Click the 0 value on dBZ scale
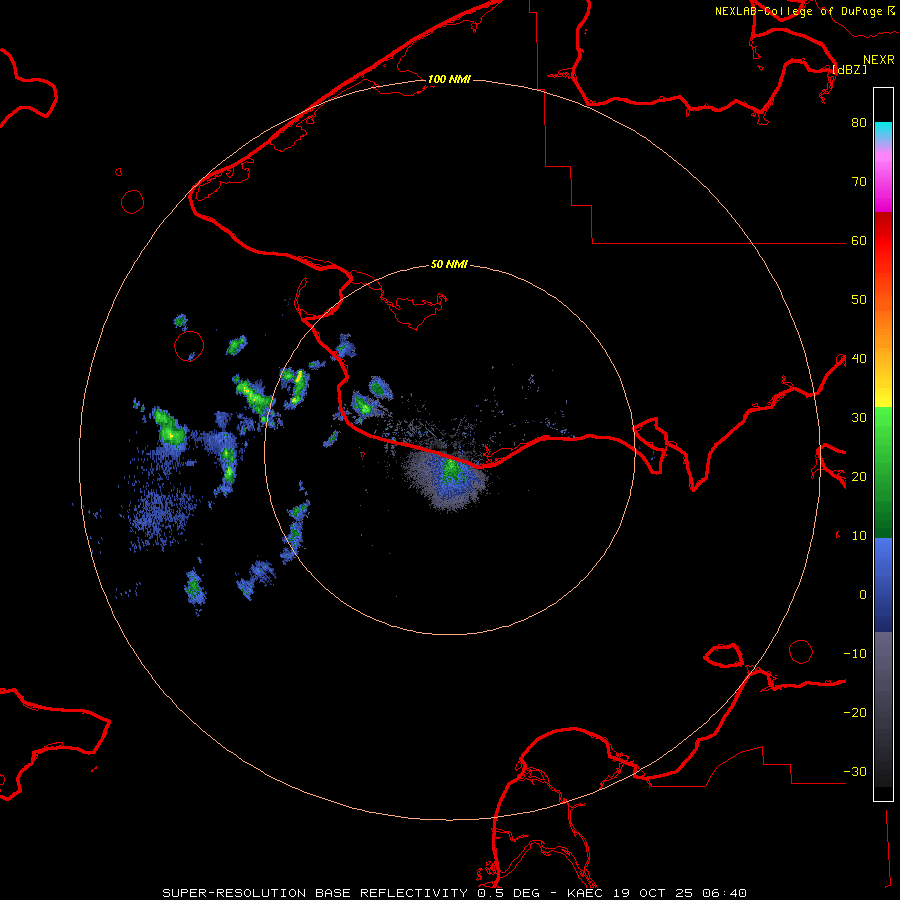Screen dimensions: 900x900 click(863, 595)
